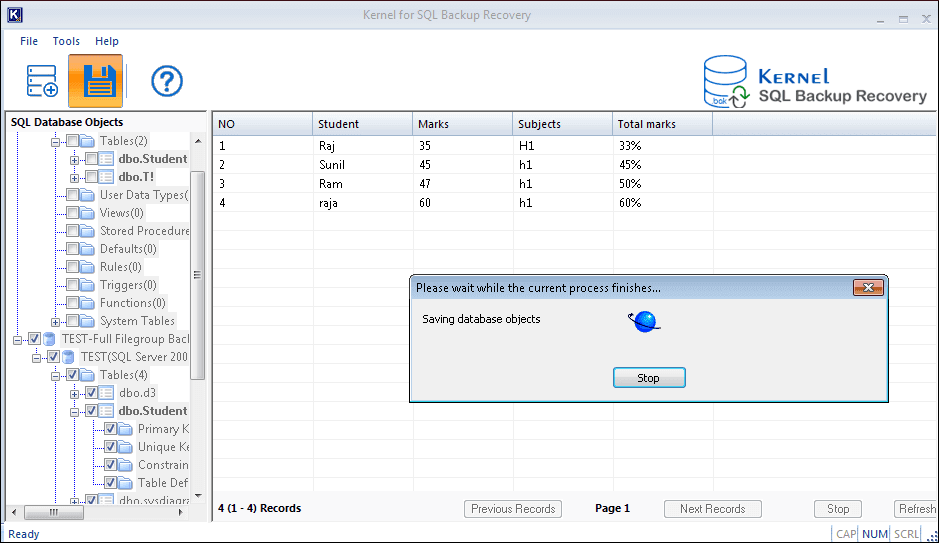Uncheck the TEST-Full Filegroup Backup checkbox
The height and width of the screenshot is (543, 939).
coord(35,339)
